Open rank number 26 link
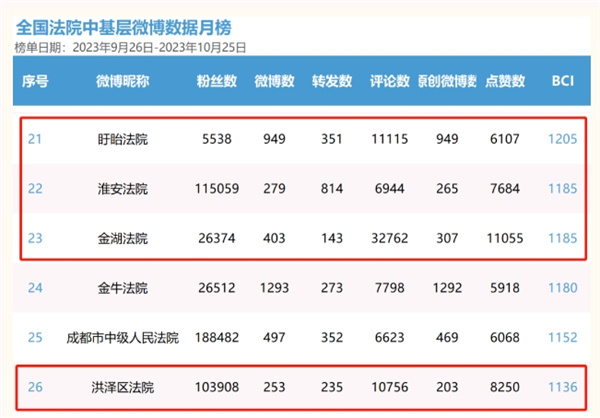This screenshot has height=418, width=600. coord(35,387)
